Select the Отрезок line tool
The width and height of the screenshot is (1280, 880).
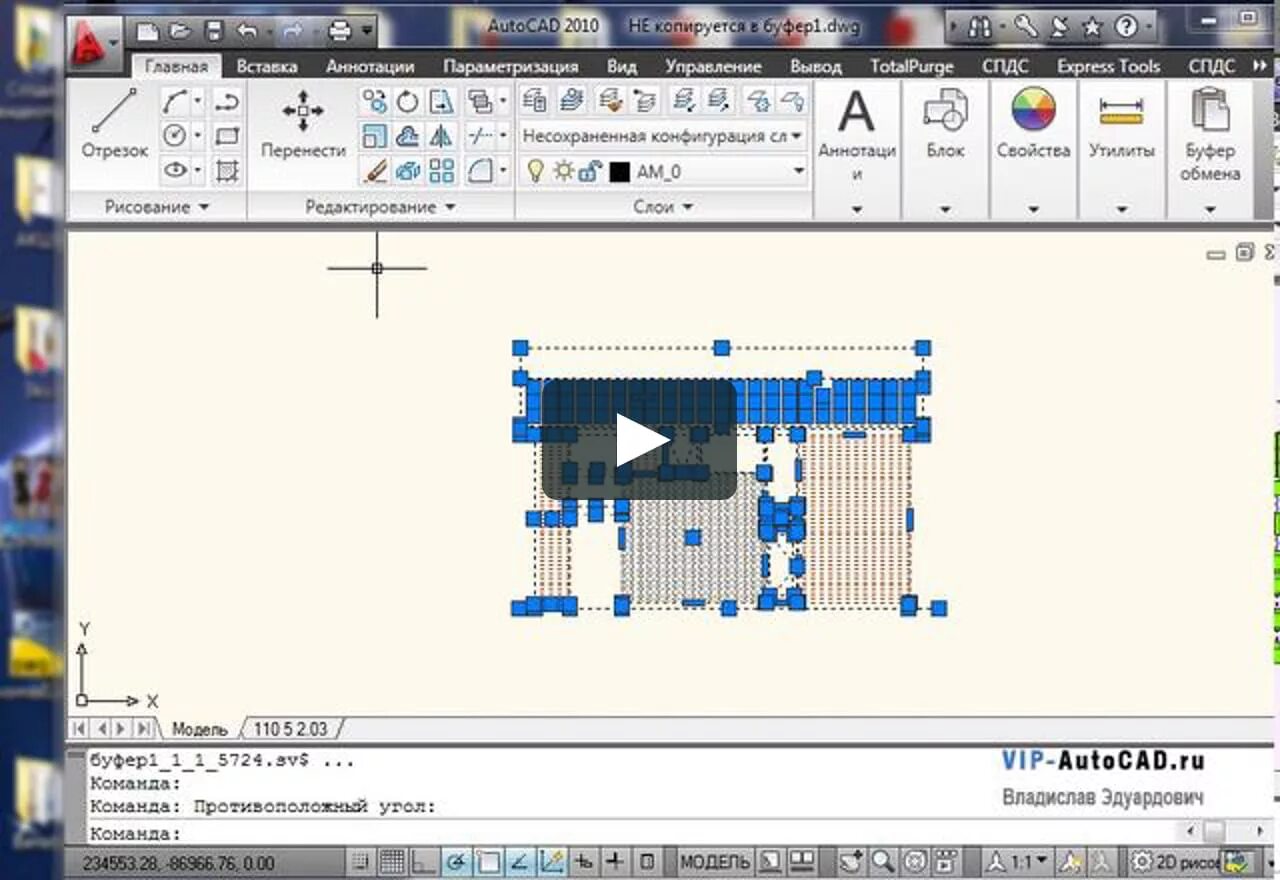tap(114, 124)
